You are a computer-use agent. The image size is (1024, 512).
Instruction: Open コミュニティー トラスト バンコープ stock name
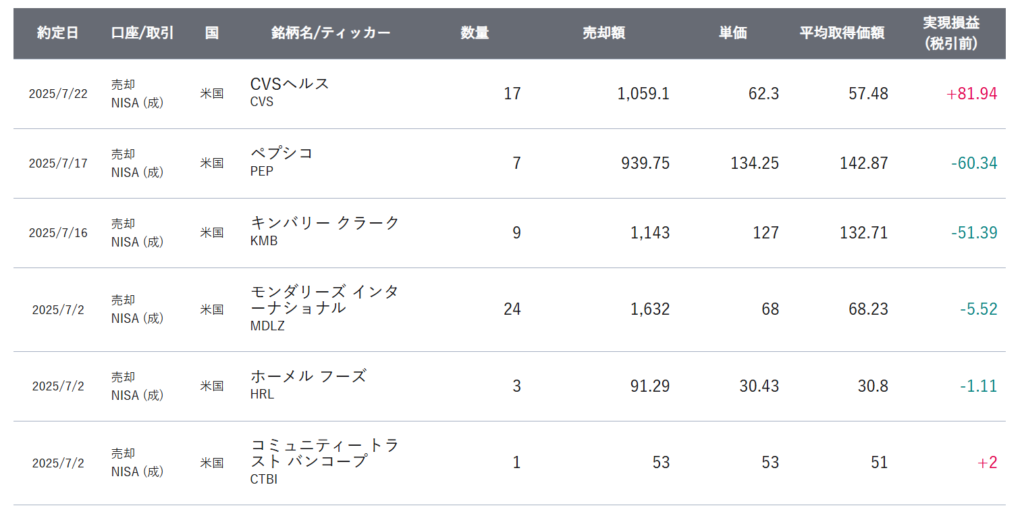tap(324, 453)
